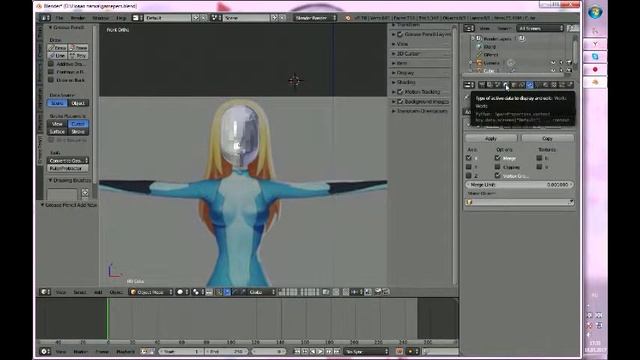Open the Modifiers (wrench) properties tab
The image size is (640, 360).
tap(529, 84)
